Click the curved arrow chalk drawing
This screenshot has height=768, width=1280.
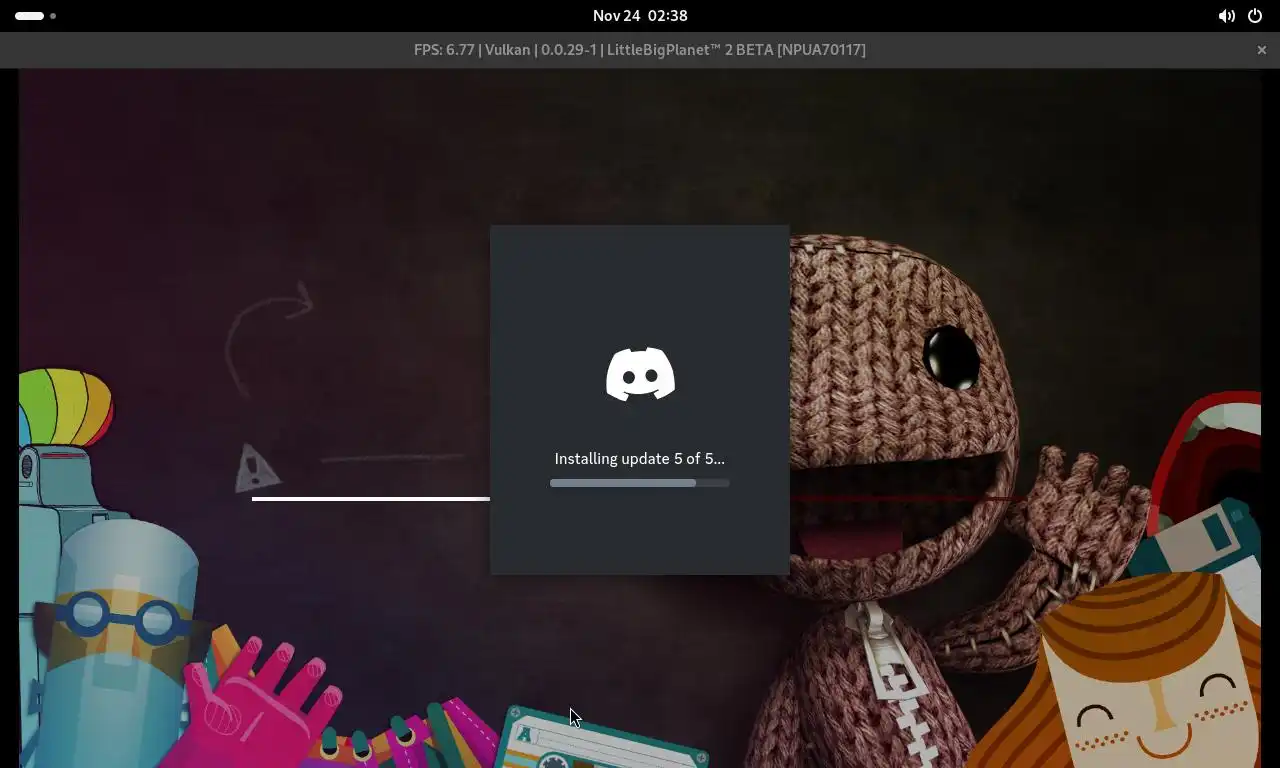pyautogui.click(x=268, y=338)
